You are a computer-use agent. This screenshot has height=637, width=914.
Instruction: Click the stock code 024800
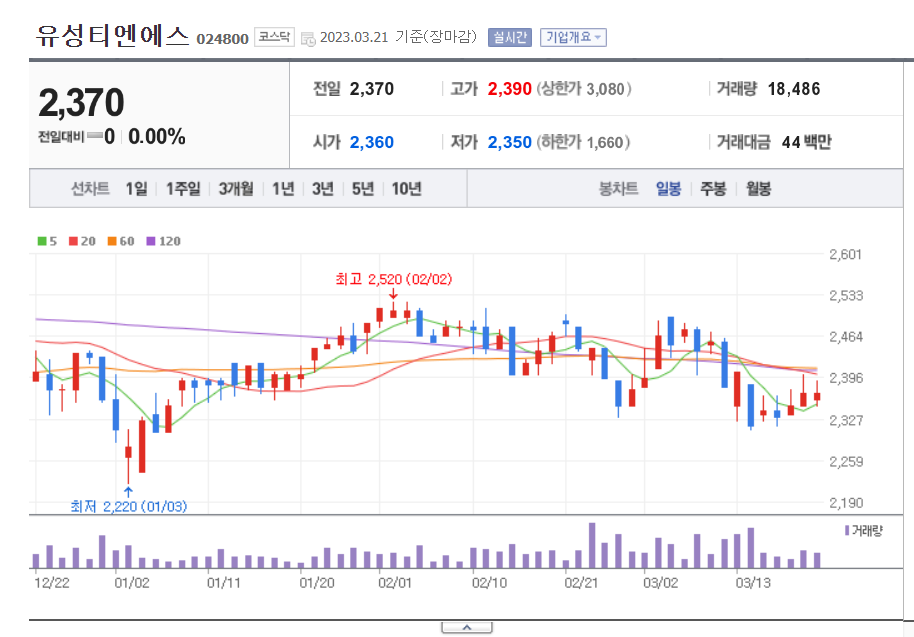(222, 39)
